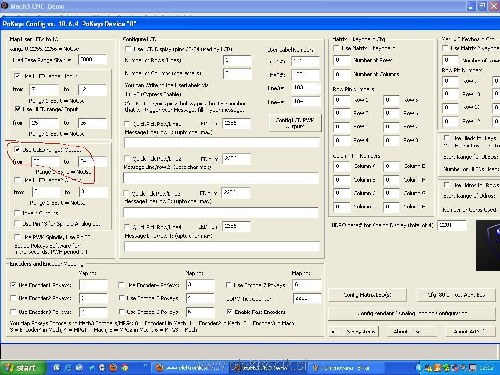
Task: Click the Row 1 pin number field
Action: pos(342,100)
